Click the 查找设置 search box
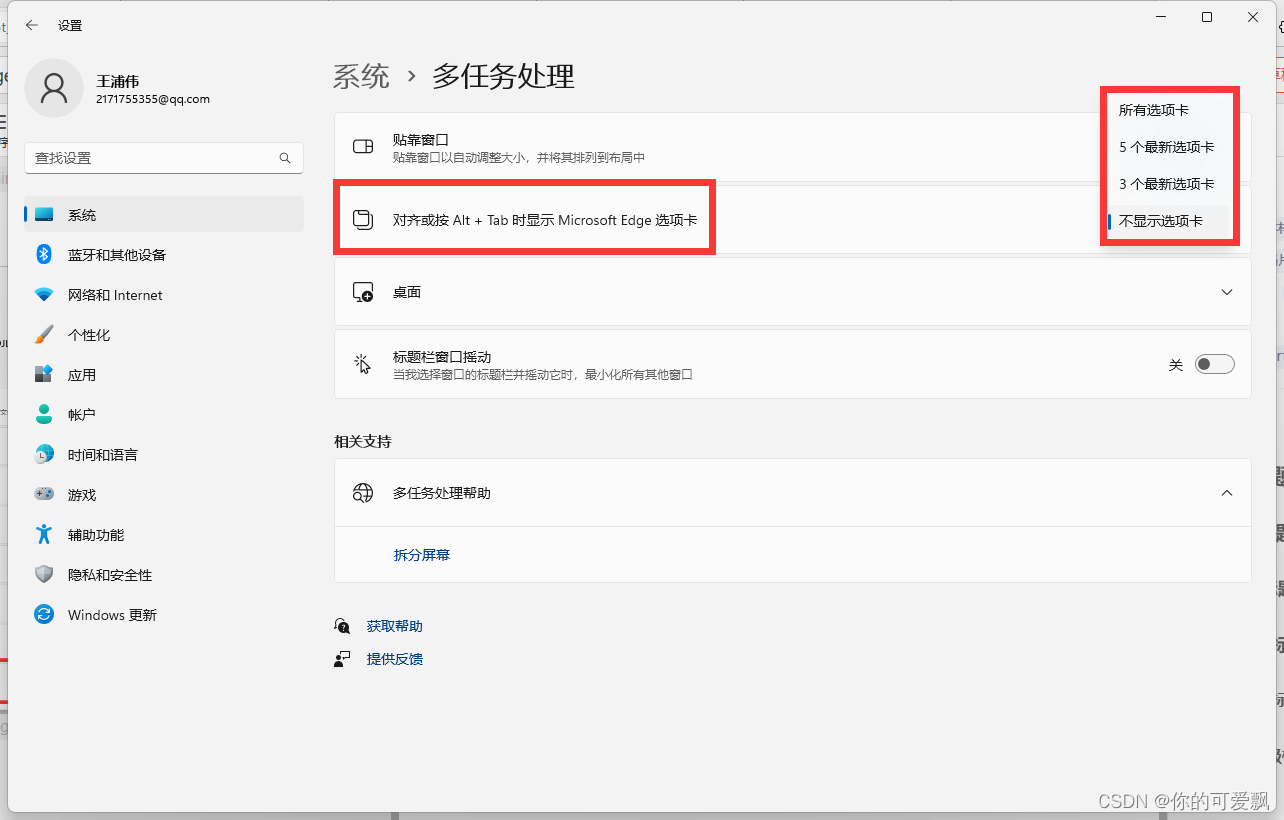 [x=164, y=158]
